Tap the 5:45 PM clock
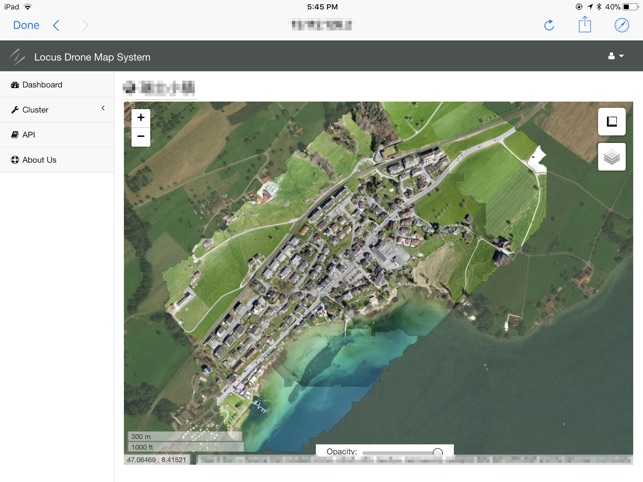 pos(322,7)
